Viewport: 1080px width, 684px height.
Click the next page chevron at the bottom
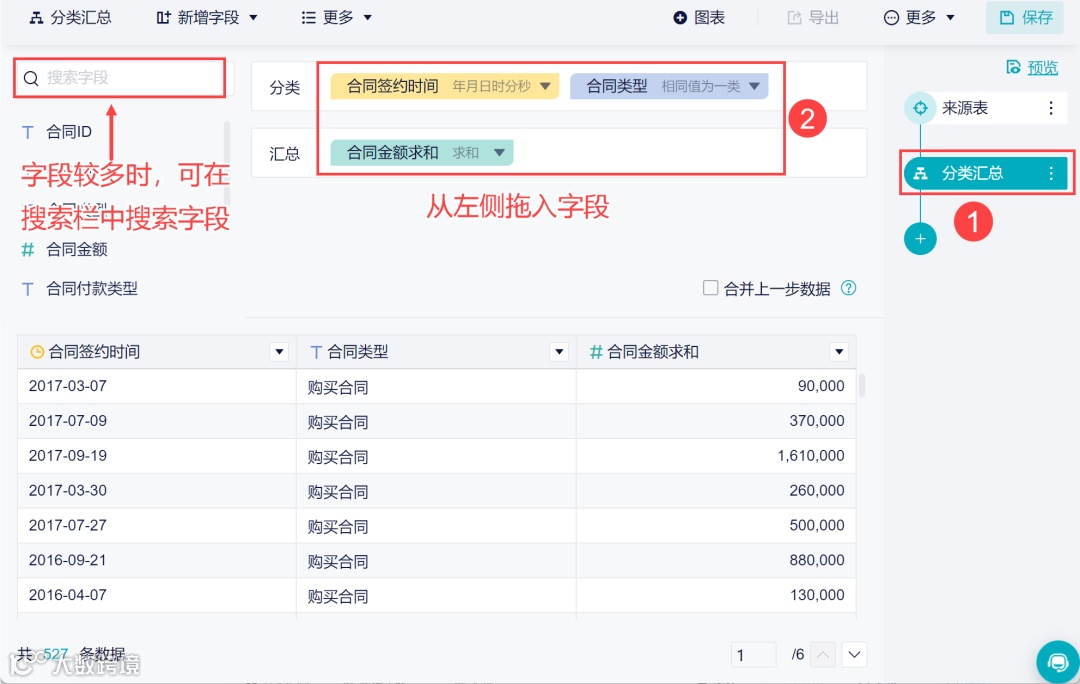pyautogui.click(x=854, y=654)
